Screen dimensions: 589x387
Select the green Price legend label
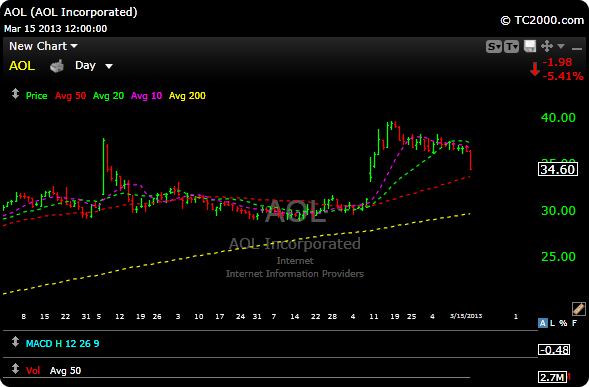pos(36,96)
